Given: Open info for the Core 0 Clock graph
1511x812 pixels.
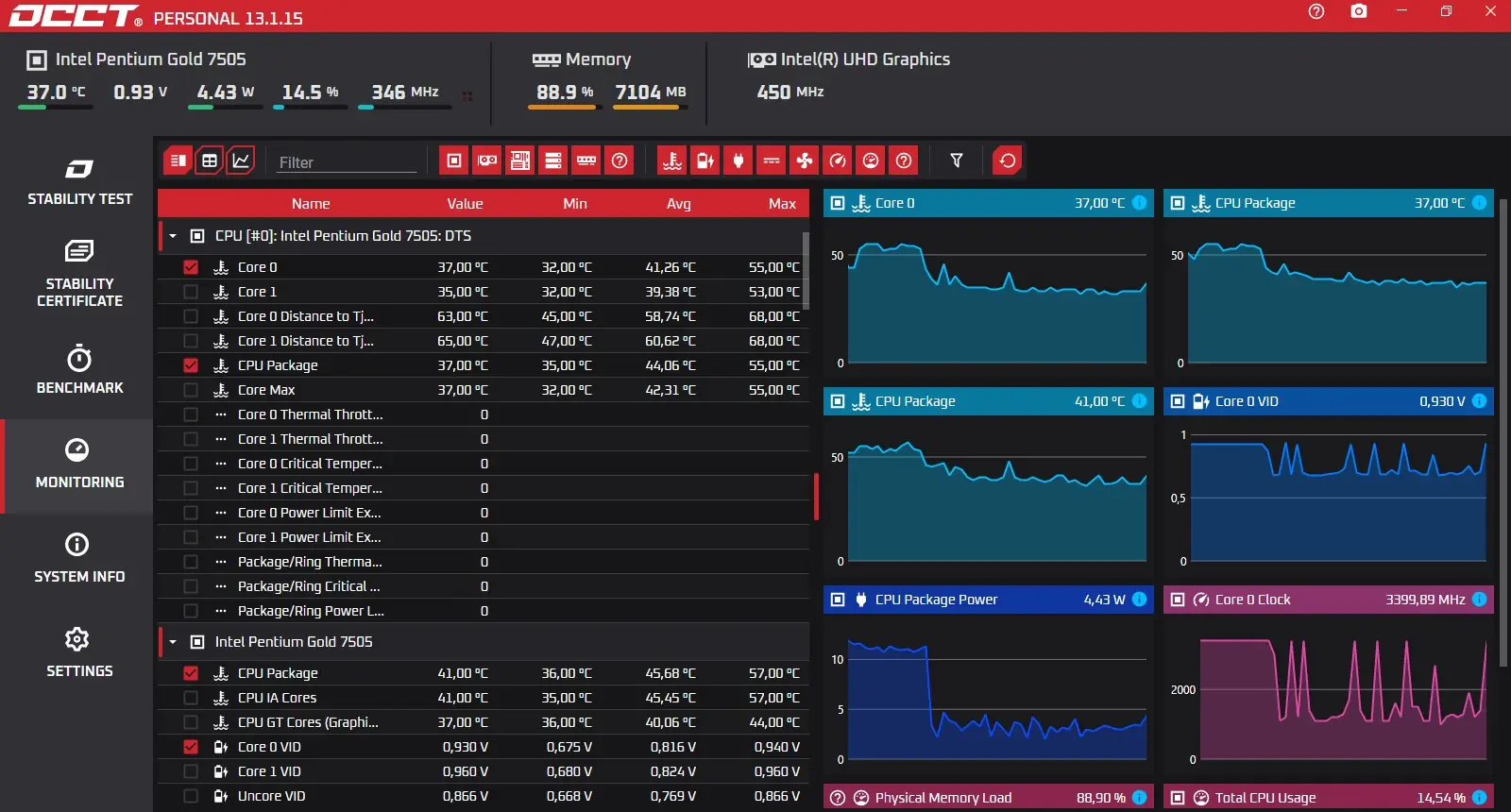Looking at the screenshot, I should pos(1479,600).
